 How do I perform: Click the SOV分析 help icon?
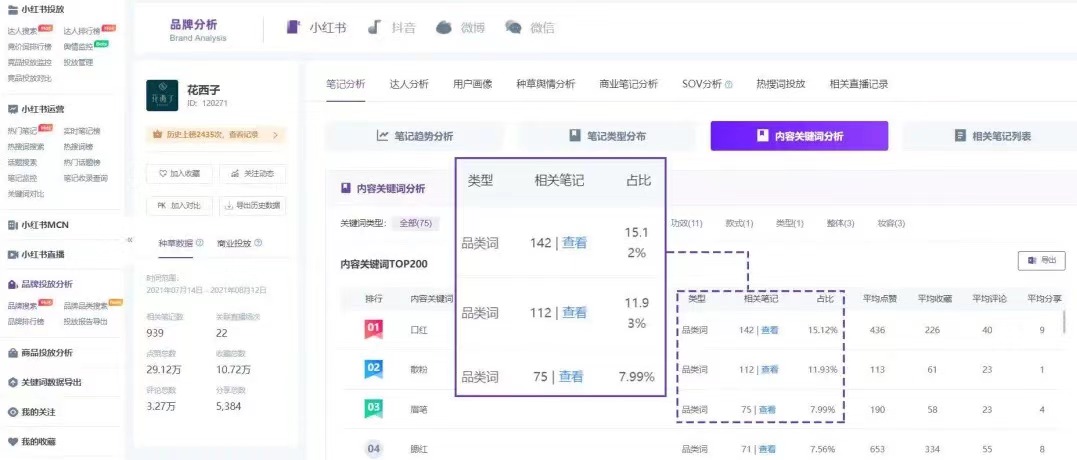[x=729, y=84]
